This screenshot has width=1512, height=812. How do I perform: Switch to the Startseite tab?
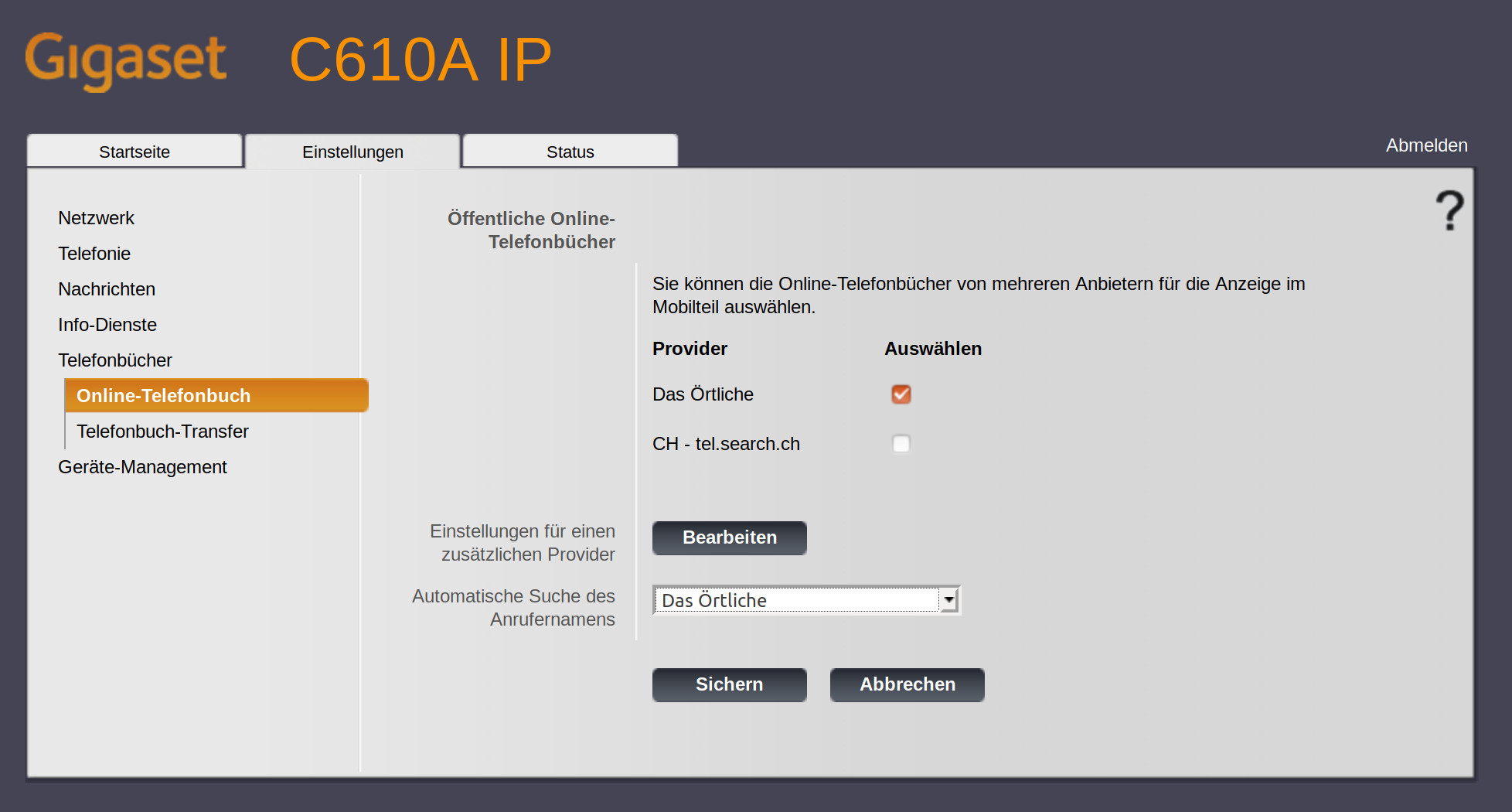coord(135,152)
